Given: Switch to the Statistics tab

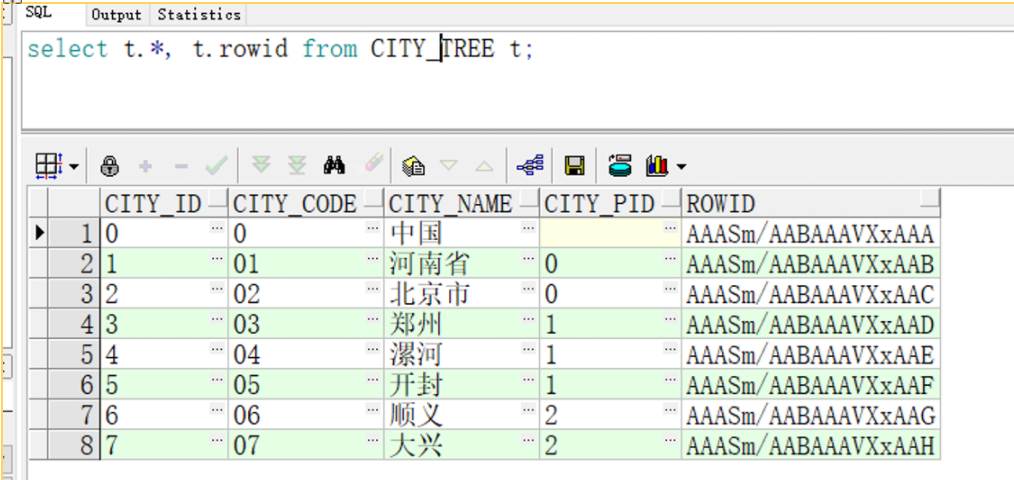Looking at the screenshot, I should (199, 14).
